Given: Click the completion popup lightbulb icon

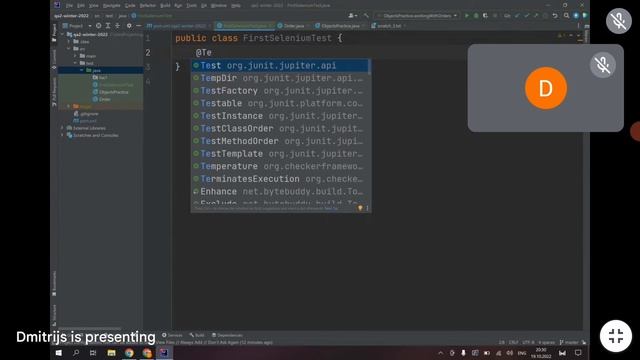Looking at the screenshot, I should pyautogui.click(x=360, y=208).
